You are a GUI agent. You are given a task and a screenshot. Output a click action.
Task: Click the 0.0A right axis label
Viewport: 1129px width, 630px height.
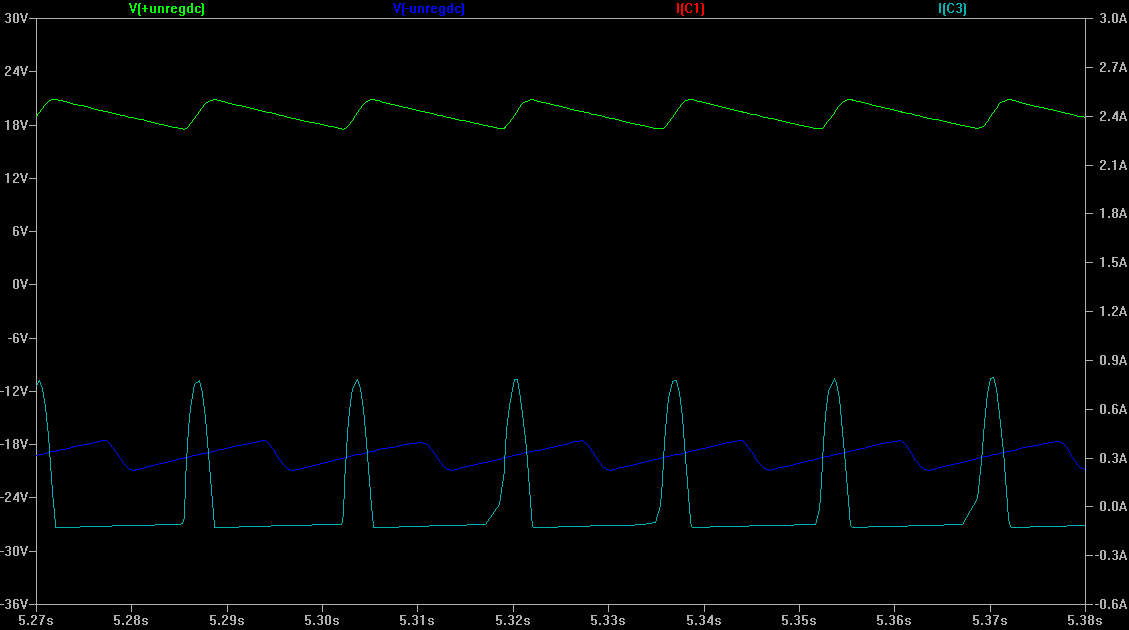1113,506
